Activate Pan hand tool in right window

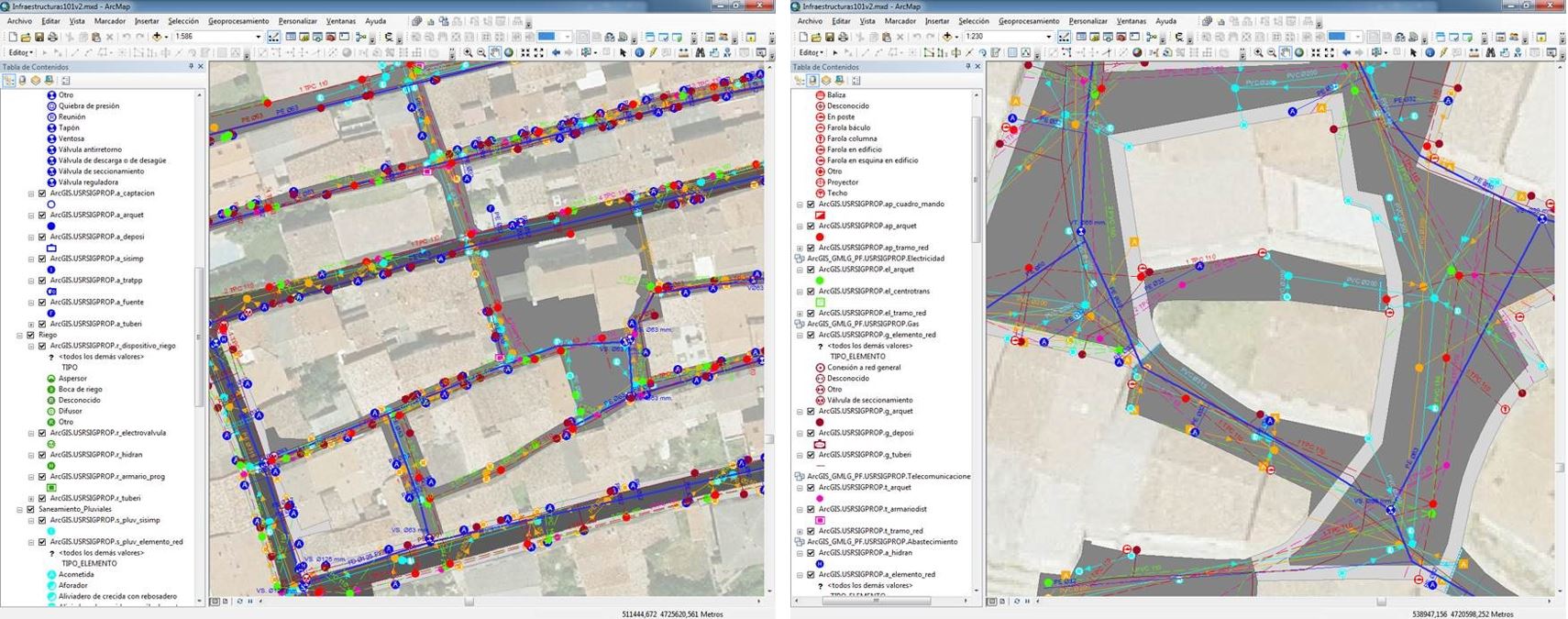click(1286, 52)
